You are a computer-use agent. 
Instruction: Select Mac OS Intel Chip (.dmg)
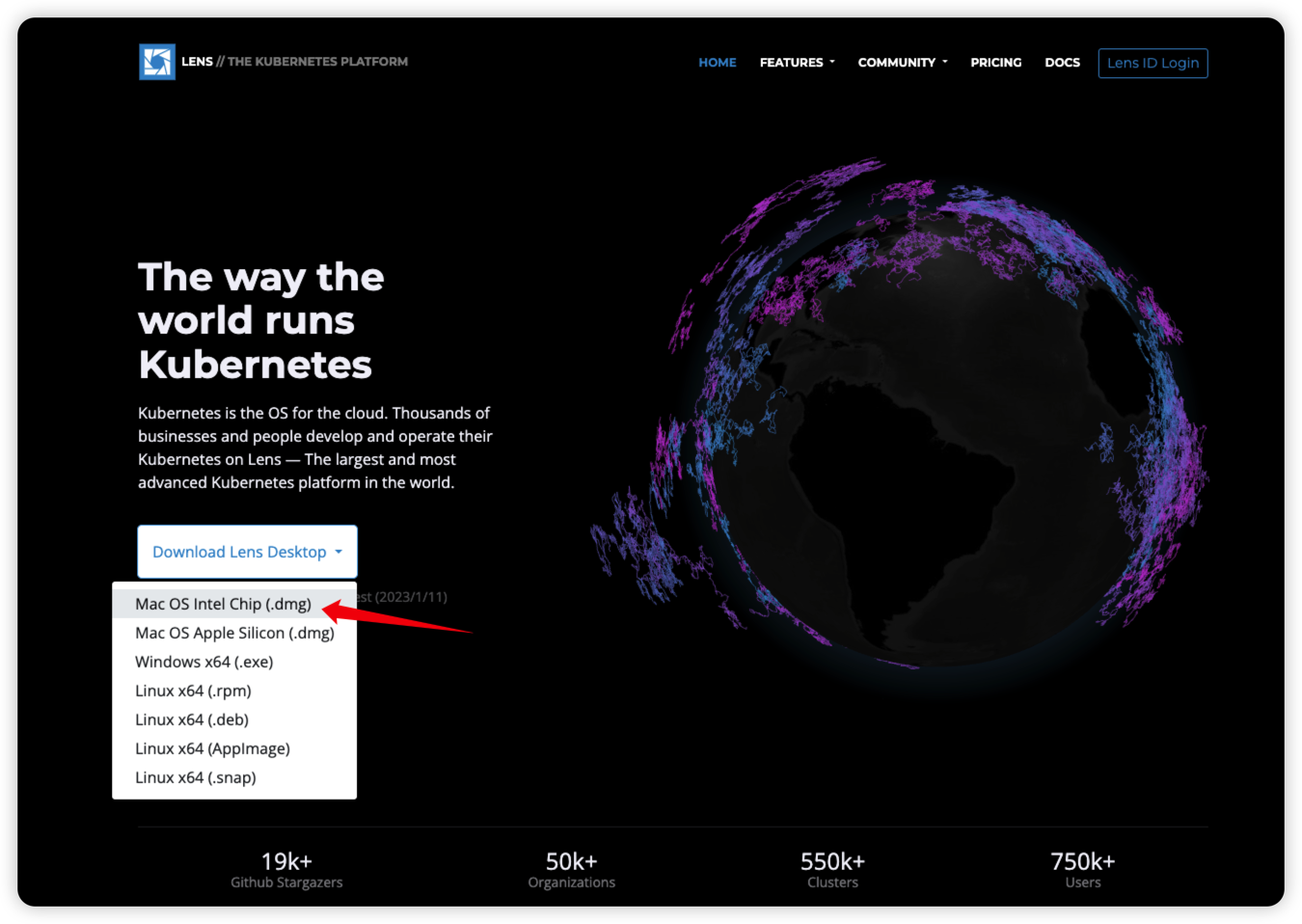click(x=234, y=604)
